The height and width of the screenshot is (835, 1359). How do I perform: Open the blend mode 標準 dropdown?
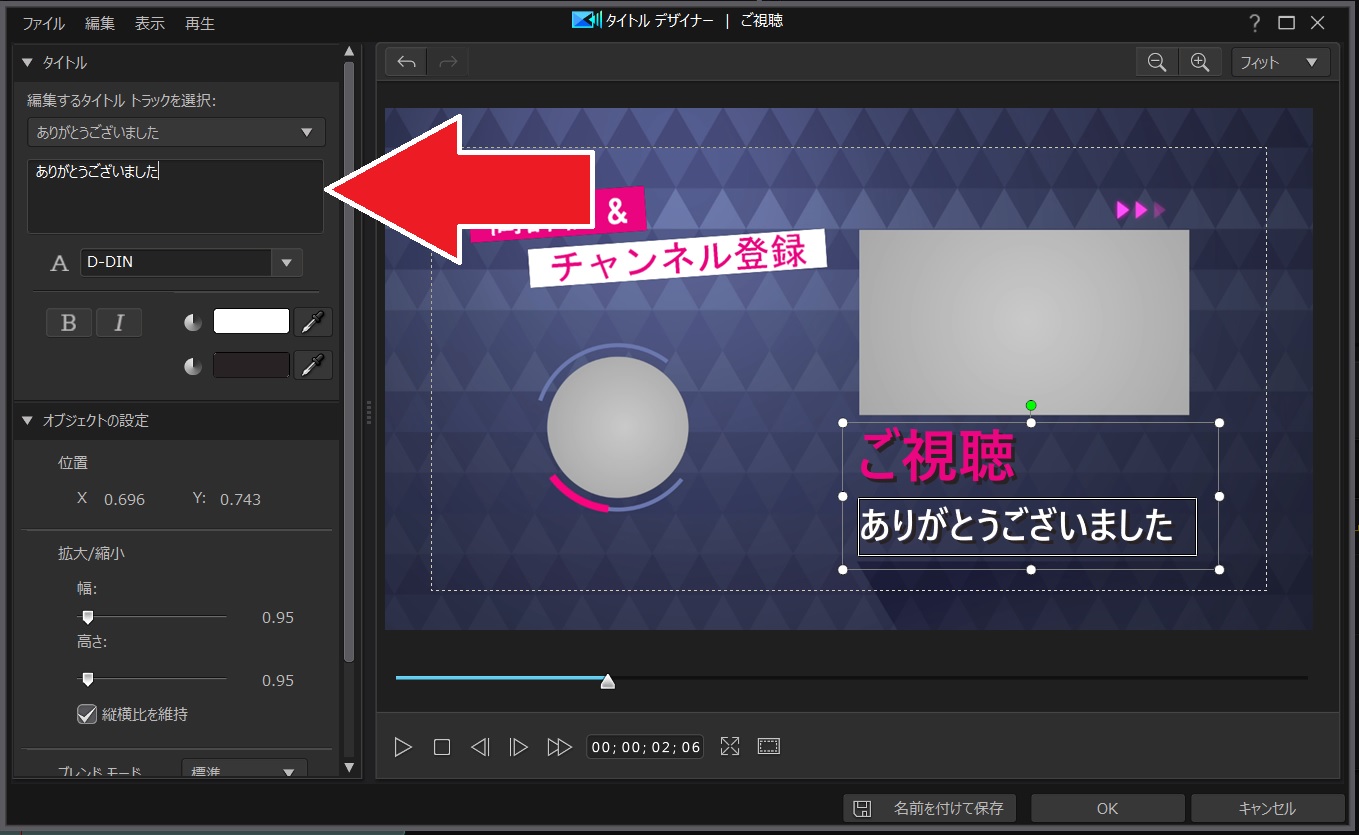tap(244, 771)
